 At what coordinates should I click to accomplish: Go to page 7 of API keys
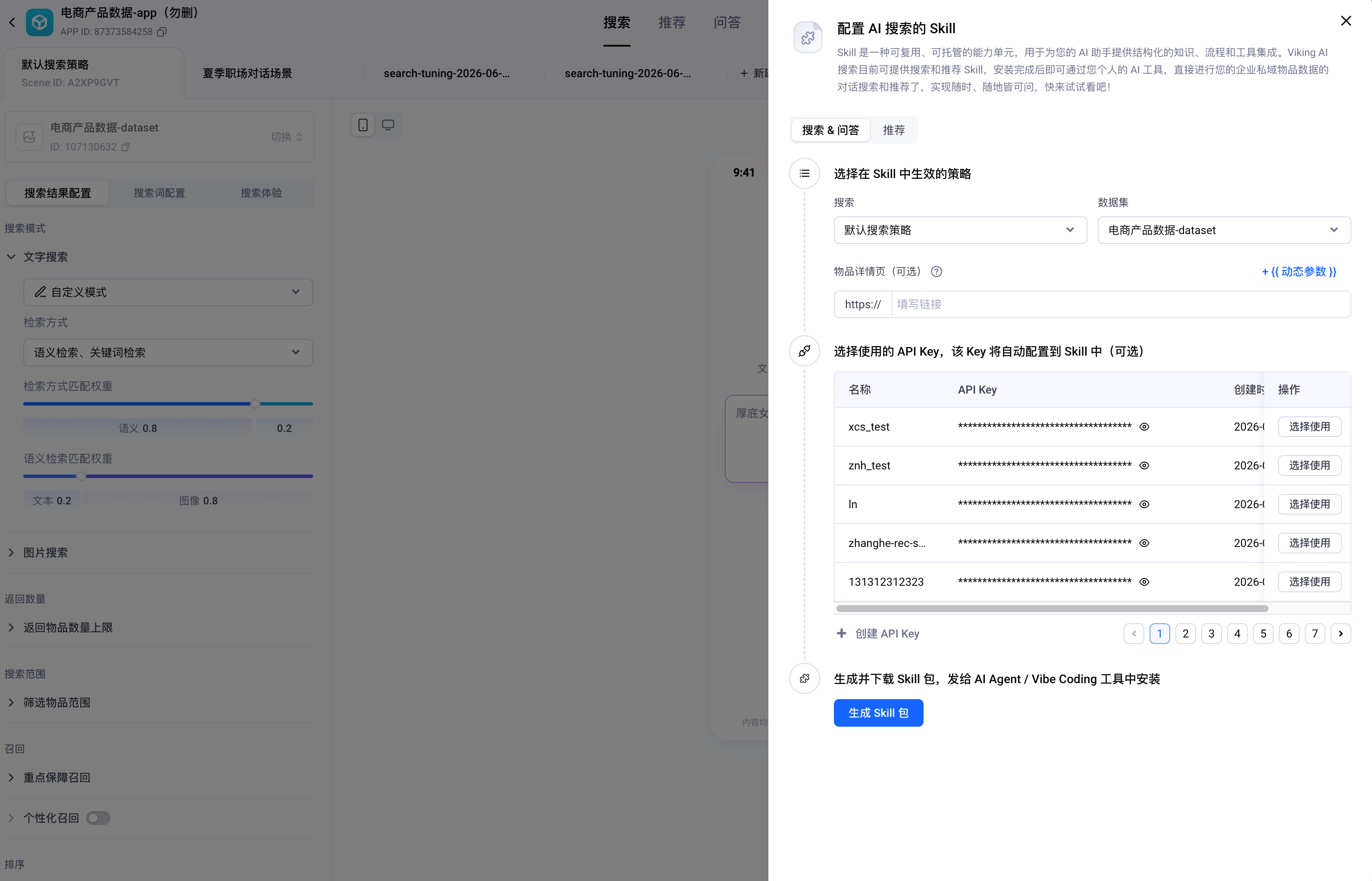[x=1315, y=633]
